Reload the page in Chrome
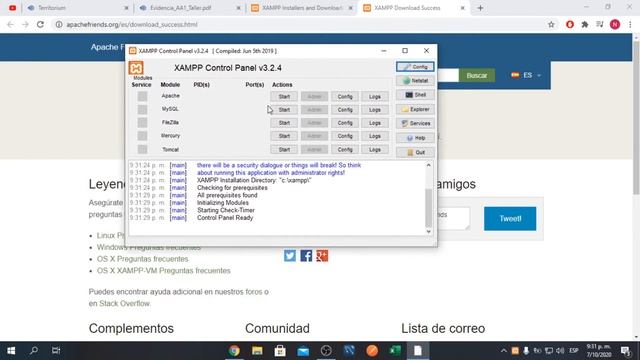The height and width of the screenshot is (360, 640). point(40,24)
